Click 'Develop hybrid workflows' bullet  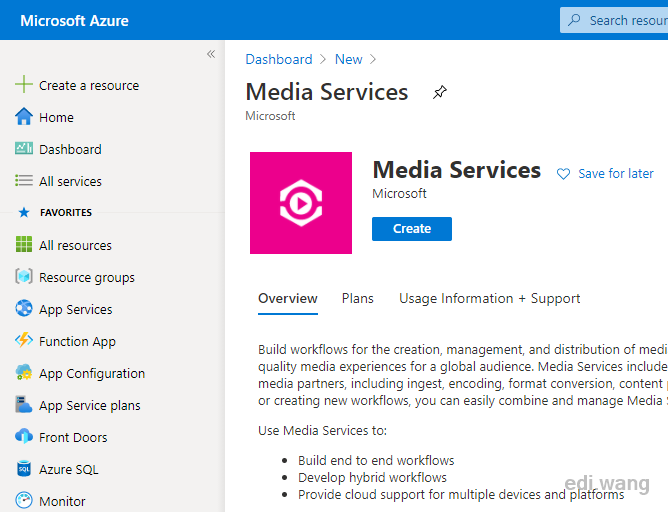click(372, 477)
